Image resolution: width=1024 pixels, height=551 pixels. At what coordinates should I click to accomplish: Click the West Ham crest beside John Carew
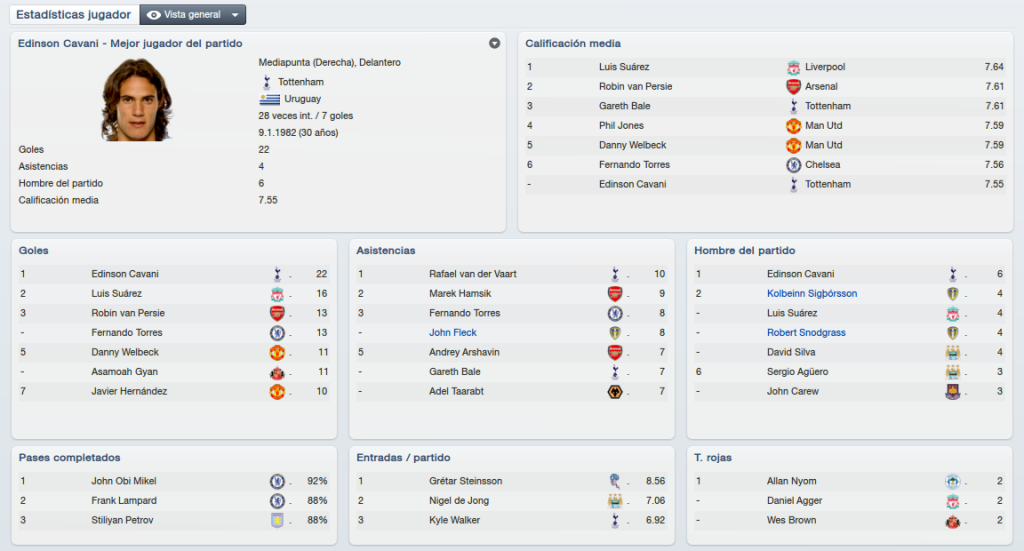click(953, 392)
